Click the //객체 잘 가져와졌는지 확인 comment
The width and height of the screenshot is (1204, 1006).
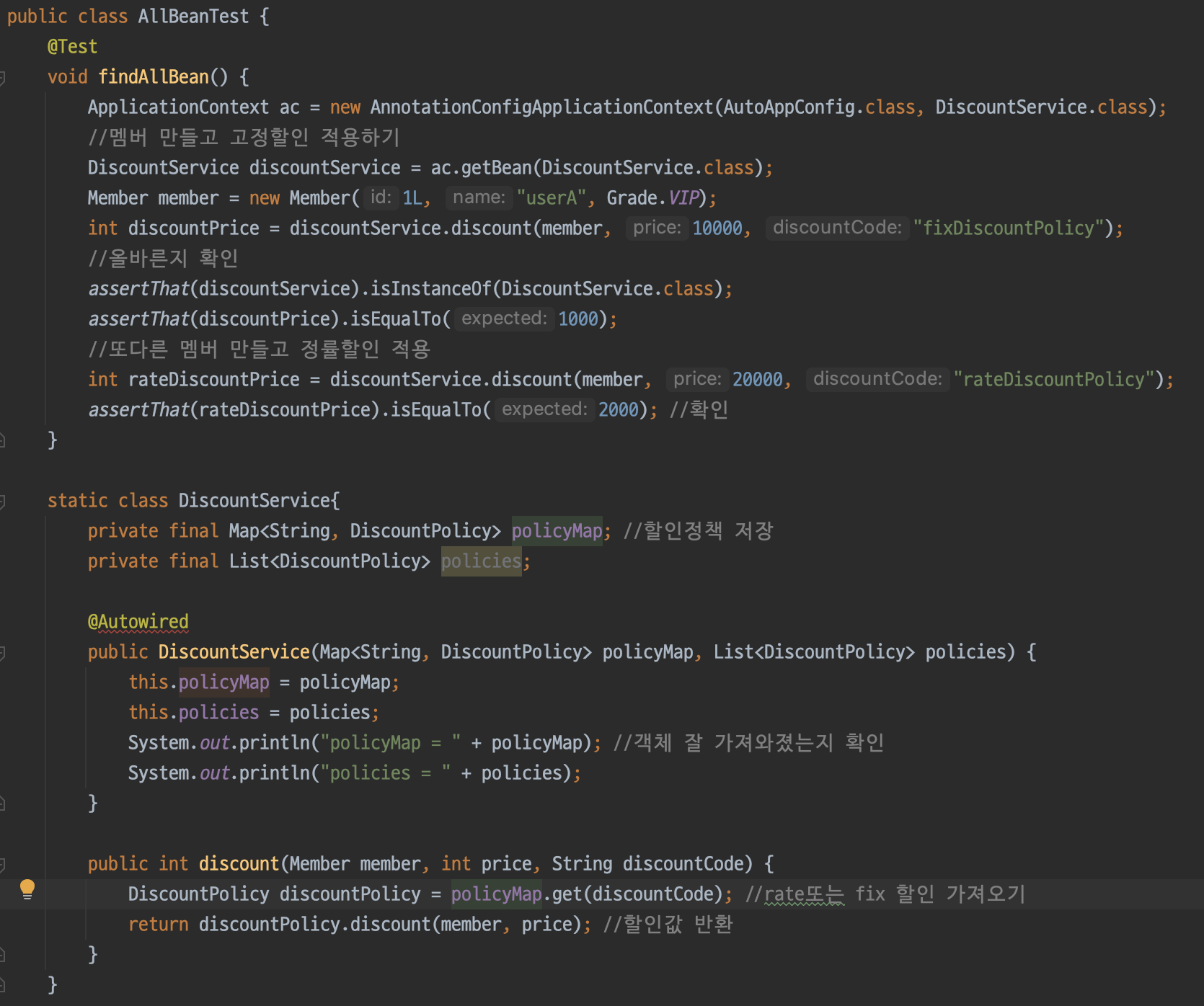[749, 743]
